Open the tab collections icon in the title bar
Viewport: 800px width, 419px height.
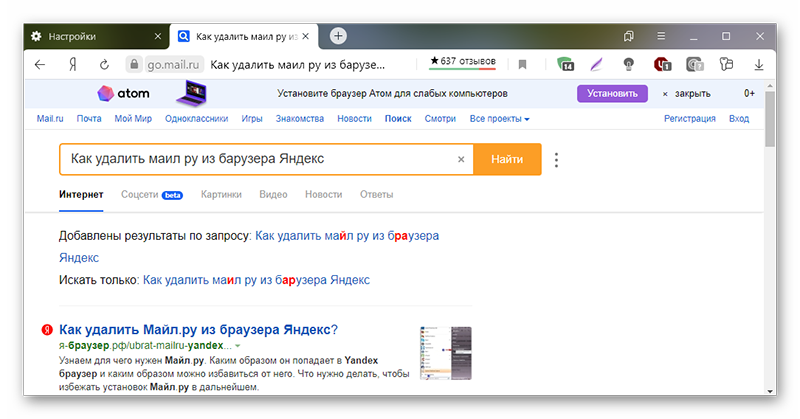pyautogui.click(x=629, y=36)
